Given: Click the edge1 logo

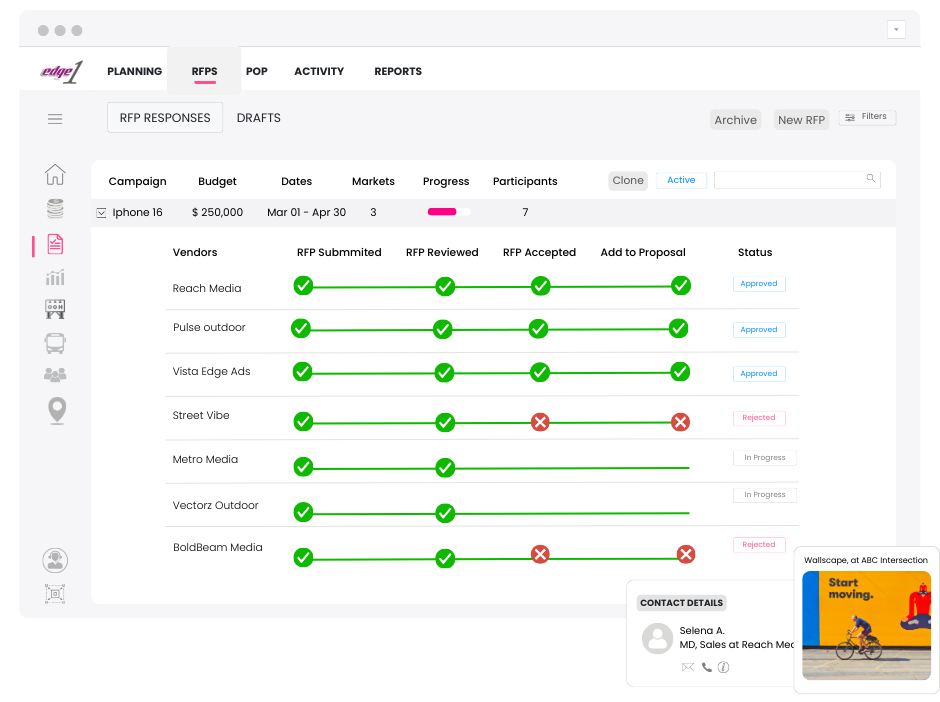Looking at the screenshot, I should pos(61,72).
